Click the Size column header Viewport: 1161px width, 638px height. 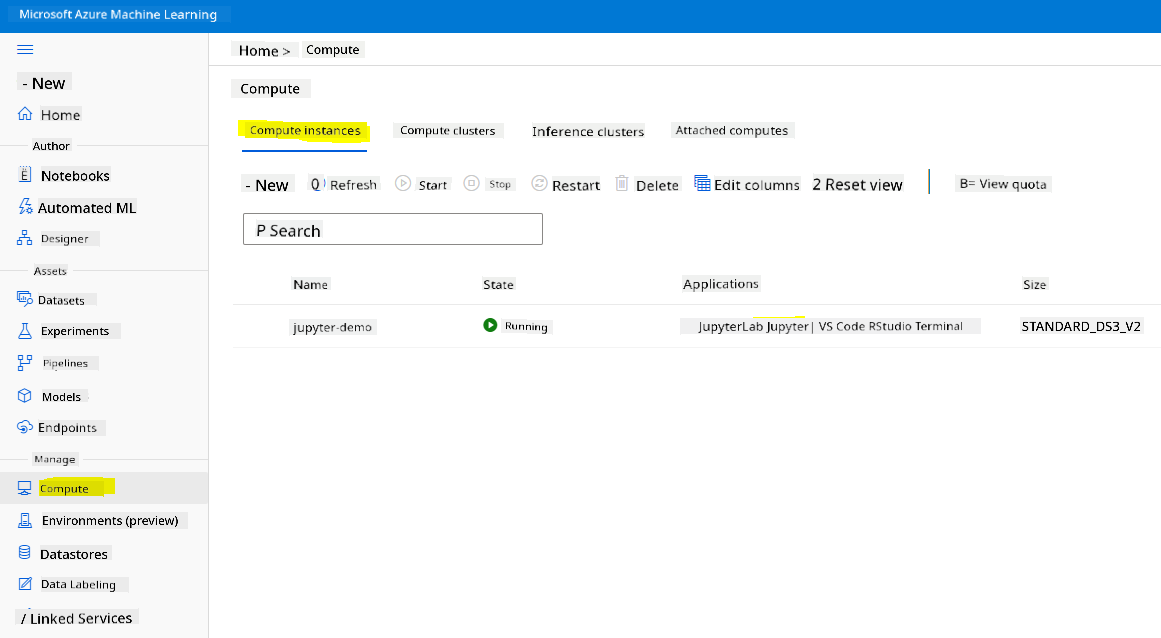pyautogui.click(x=1034, y=284)
